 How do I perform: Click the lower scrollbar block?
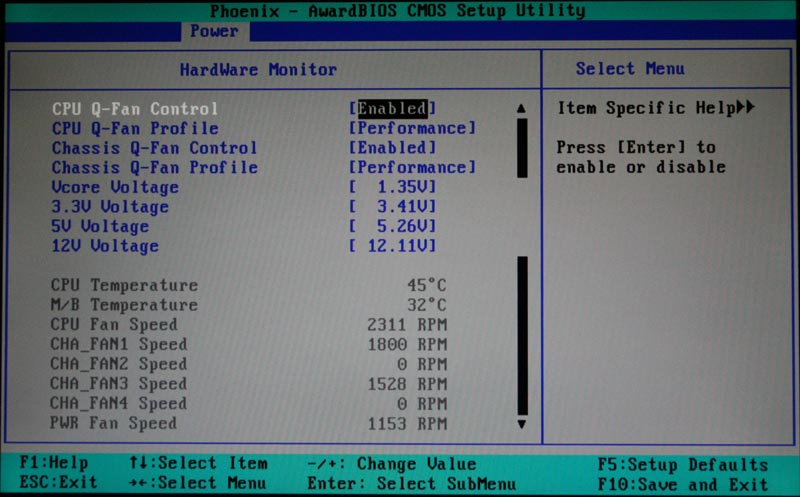(522, 336)
